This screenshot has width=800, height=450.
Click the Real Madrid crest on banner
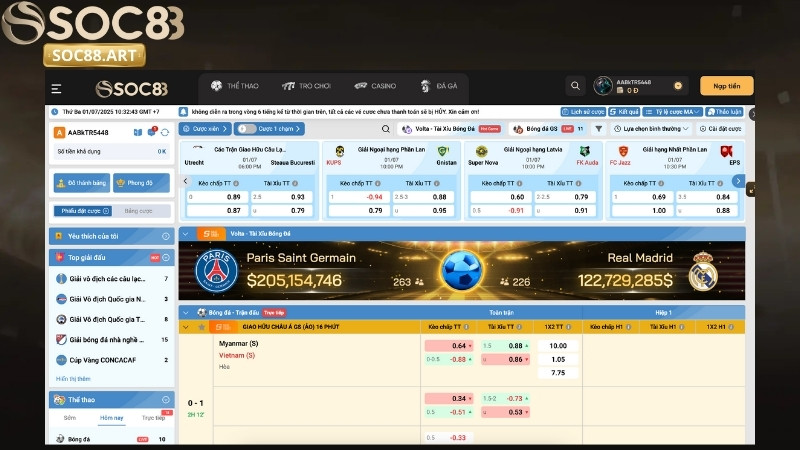[x=704, y=271]
